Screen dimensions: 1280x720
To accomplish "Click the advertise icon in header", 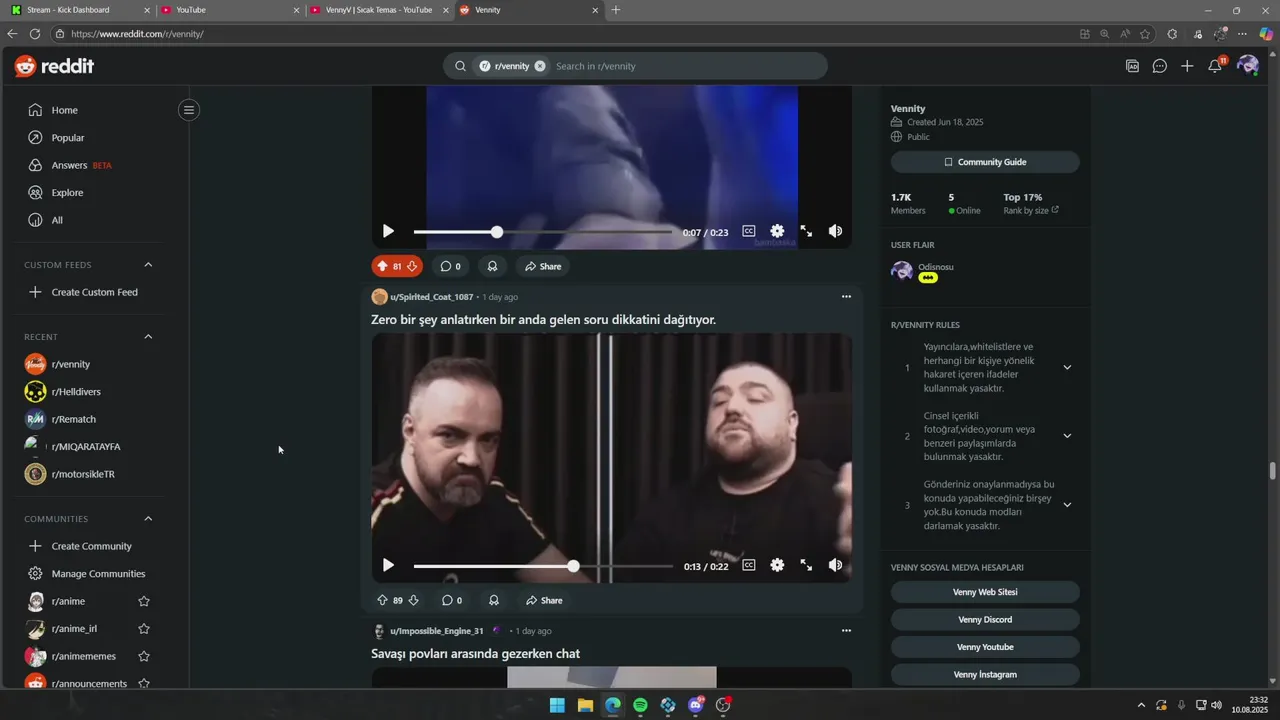I will 1132,66.
